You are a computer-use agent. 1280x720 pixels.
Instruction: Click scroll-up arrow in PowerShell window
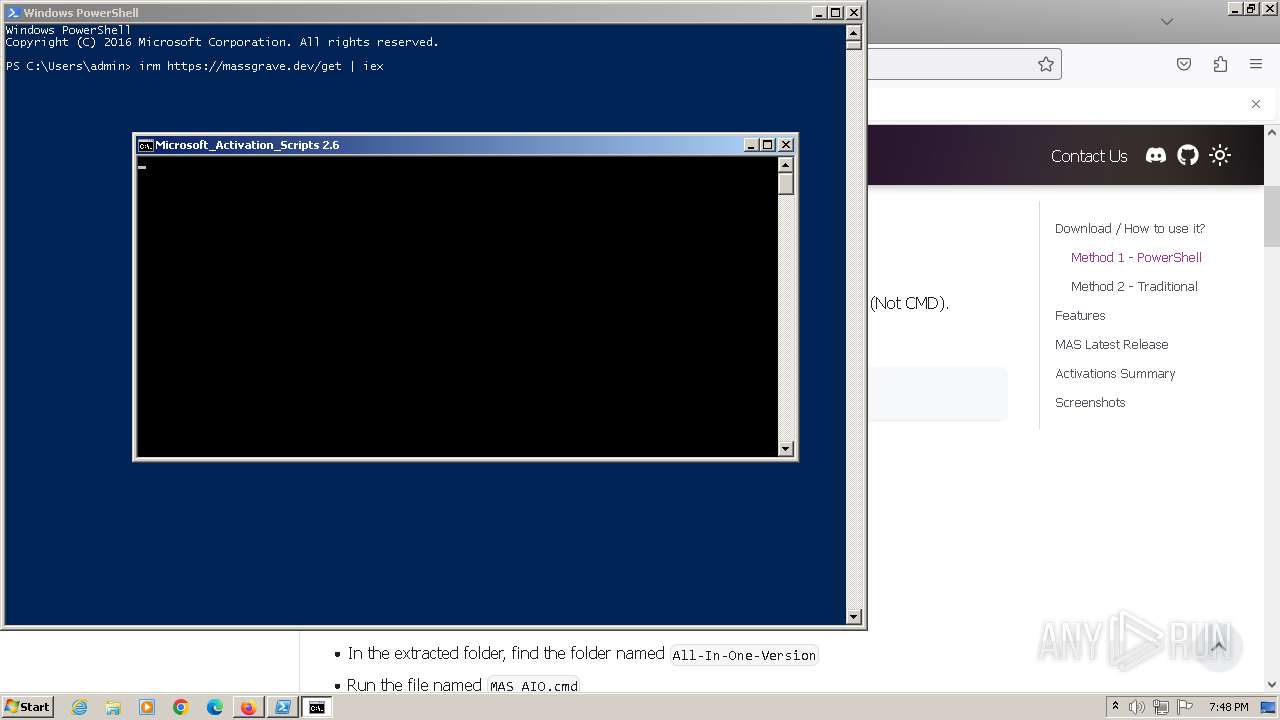pos(854,31)
